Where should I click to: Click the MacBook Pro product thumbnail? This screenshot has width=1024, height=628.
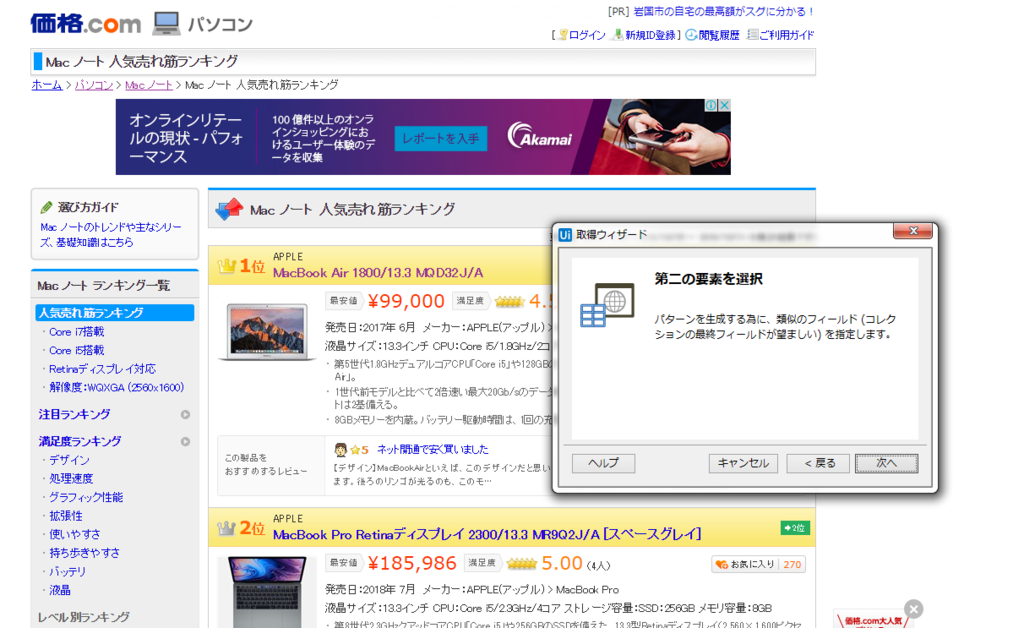tap(266, 591)
